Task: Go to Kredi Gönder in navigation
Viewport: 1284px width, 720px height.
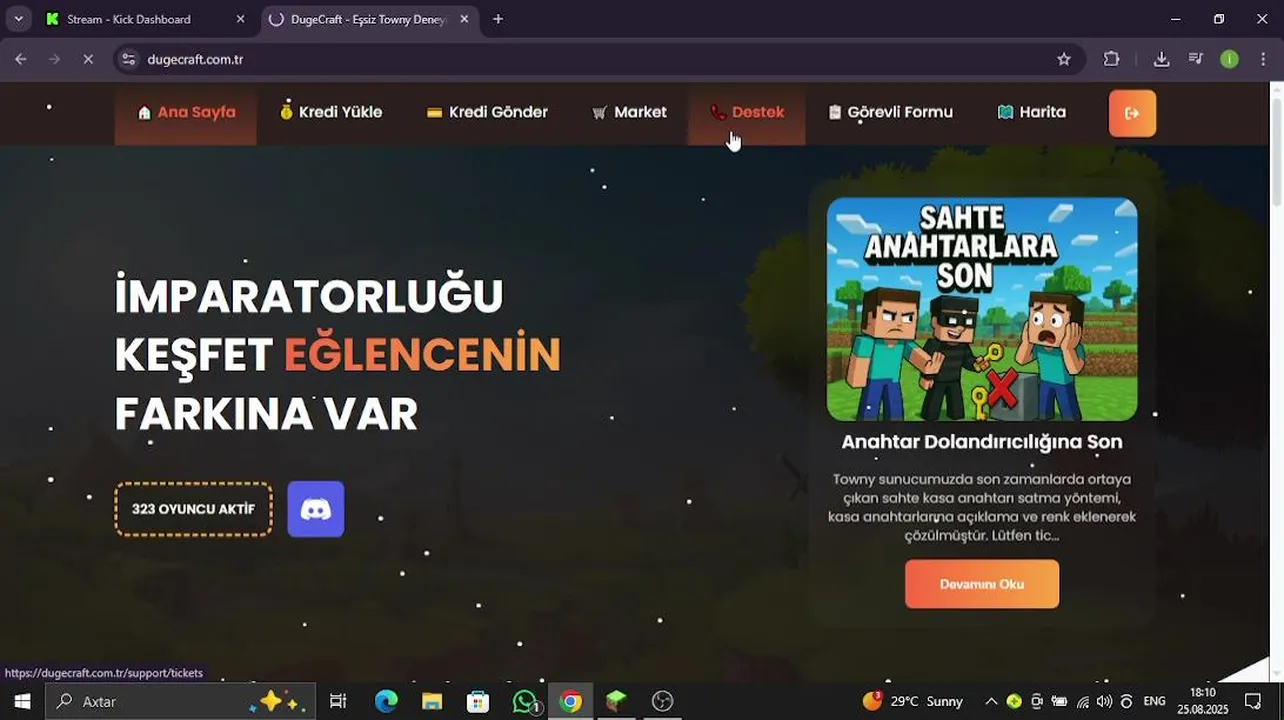Action: [487, 112]
